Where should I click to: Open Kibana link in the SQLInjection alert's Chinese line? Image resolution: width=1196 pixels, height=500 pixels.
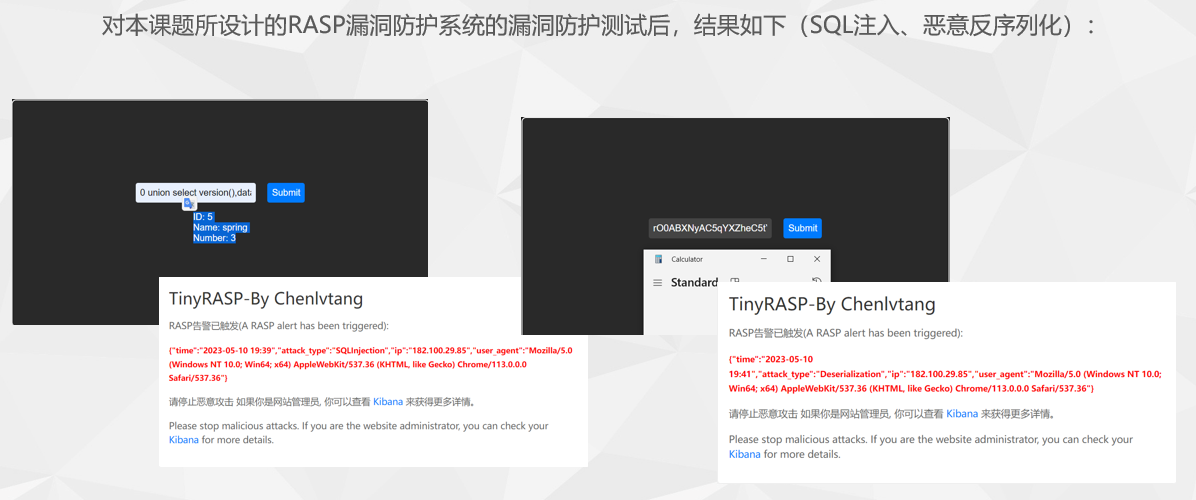(388, 402)
